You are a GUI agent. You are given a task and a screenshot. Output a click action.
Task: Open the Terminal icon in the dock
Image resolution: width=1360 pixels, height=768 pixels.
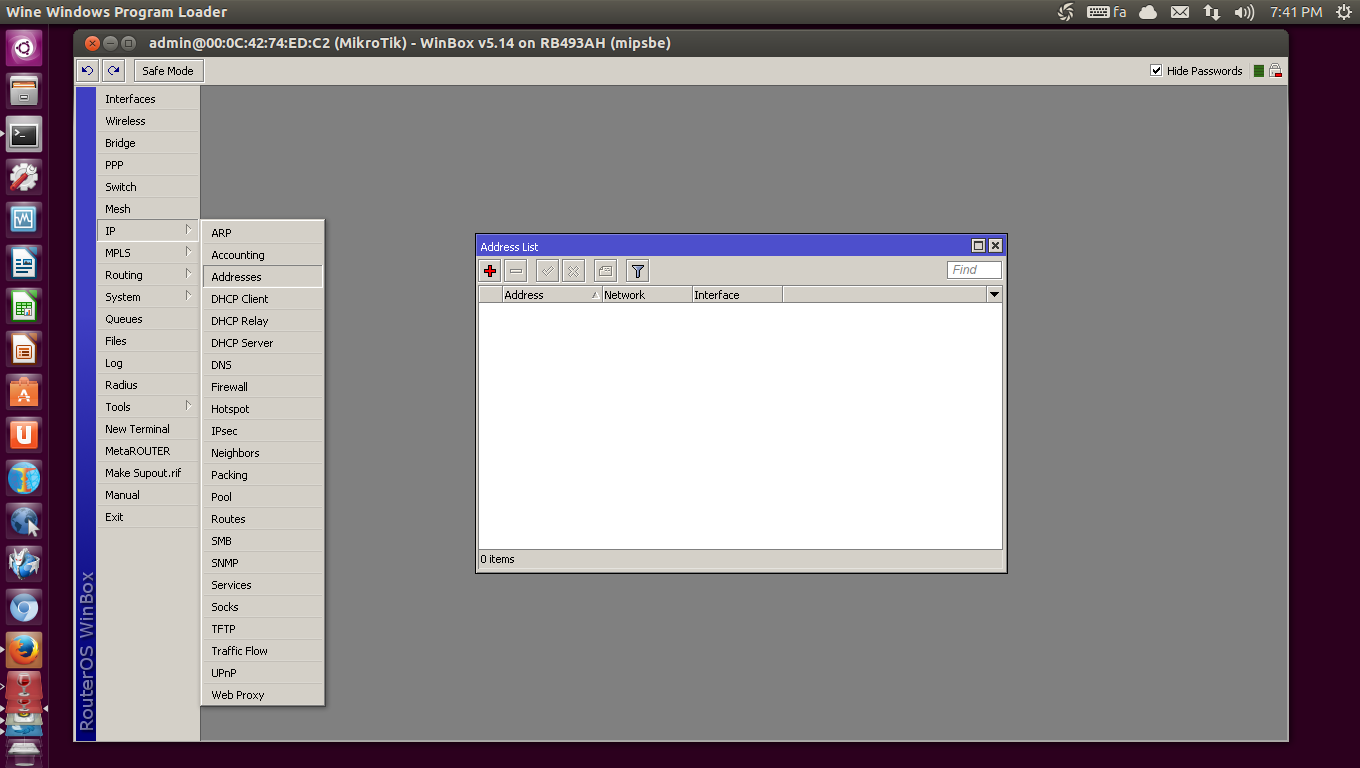pyautogui.click(x=24, y=134)
